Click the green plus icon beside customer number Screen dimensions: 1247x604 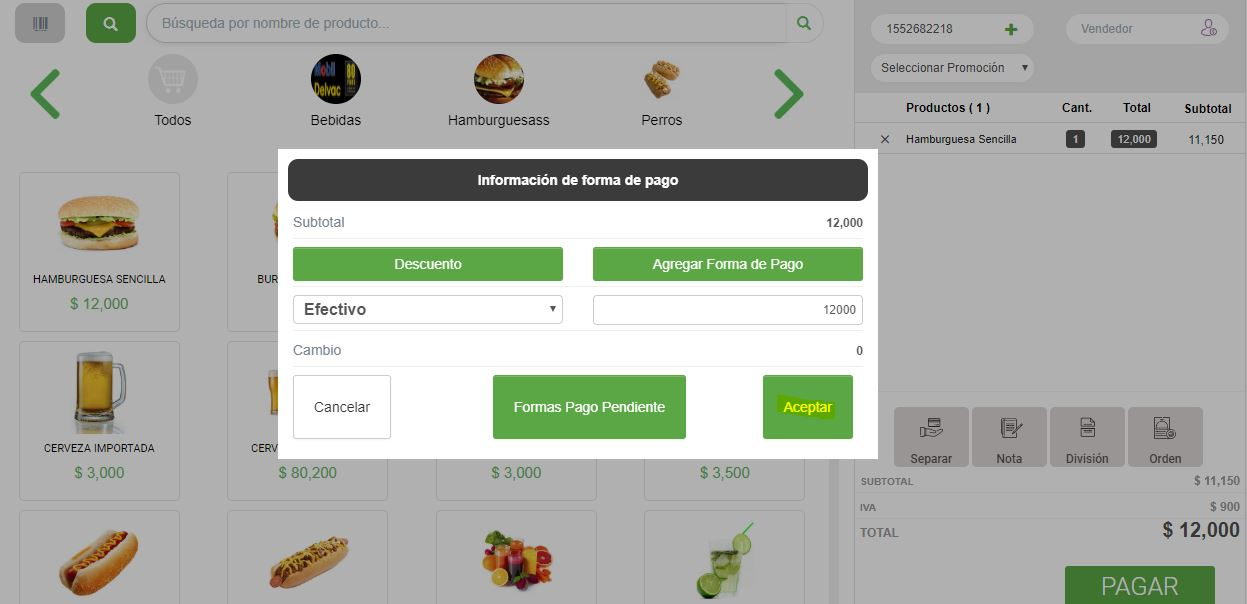coord(1011,29)
